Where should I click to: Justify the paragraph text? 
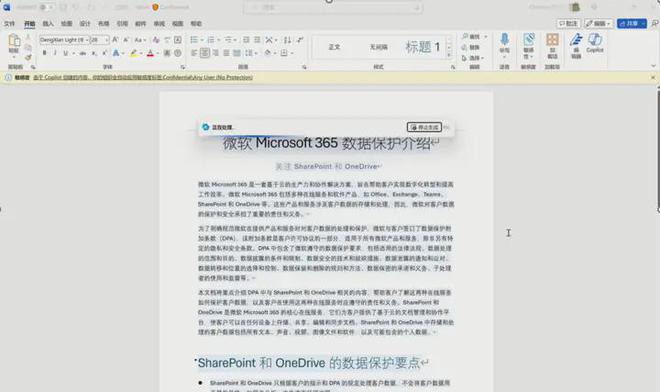coord(226,53)
